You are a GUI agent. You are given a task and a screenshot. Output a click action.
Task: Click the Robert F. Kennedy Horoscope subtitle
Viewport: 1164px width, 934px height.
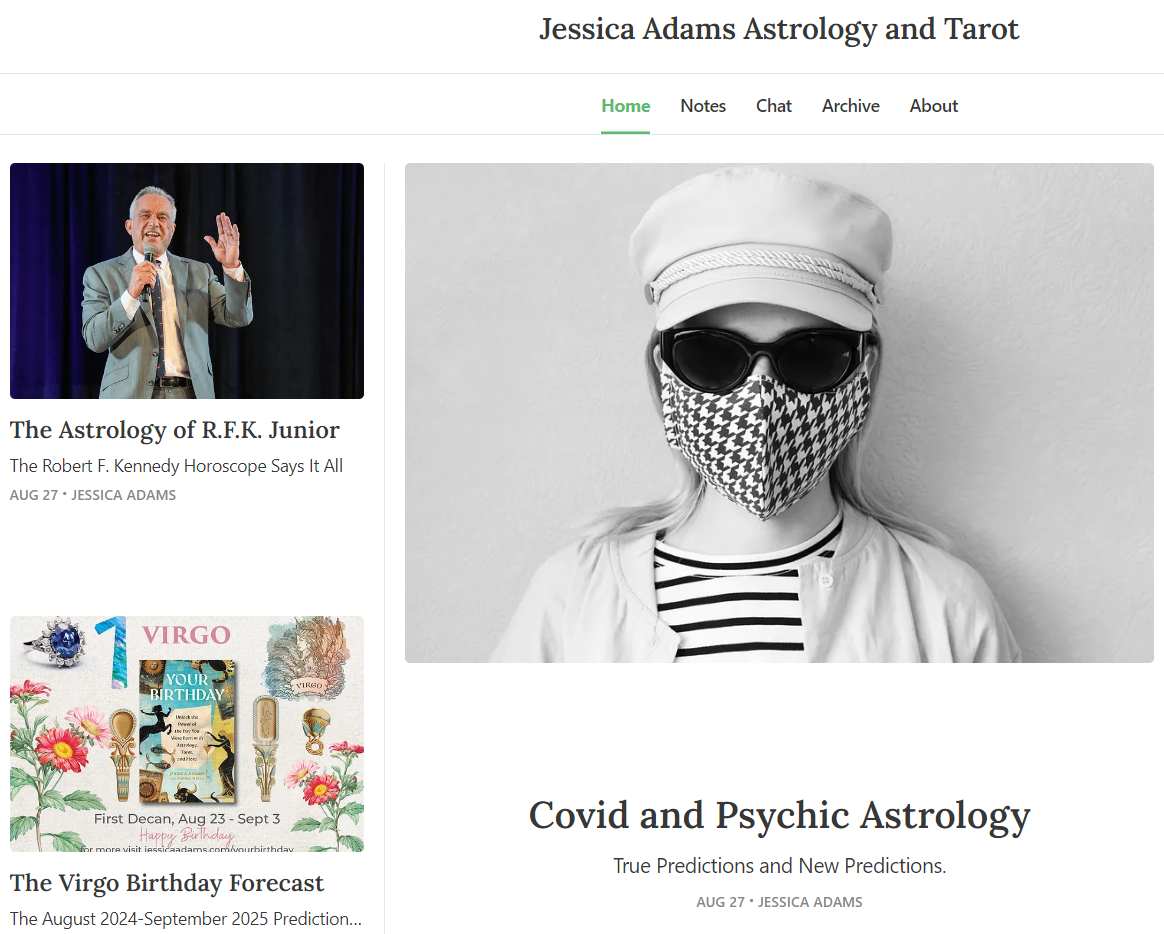click(x=176, y=466)
